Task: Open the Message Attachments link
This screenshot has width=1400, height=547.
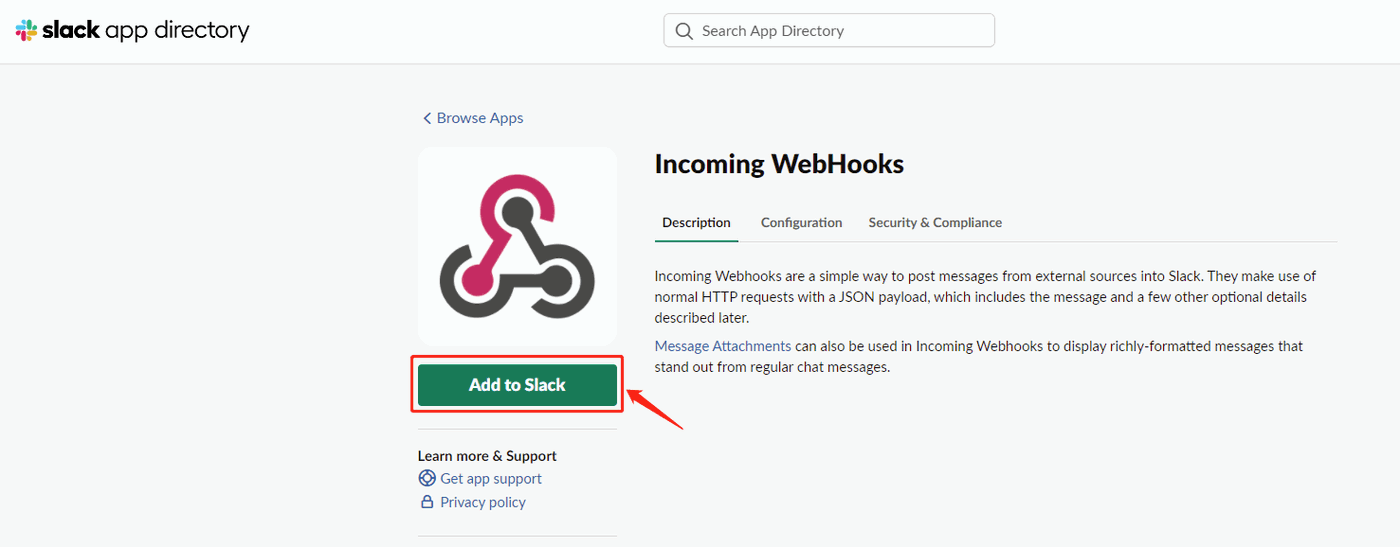Action: pos(723,346)
